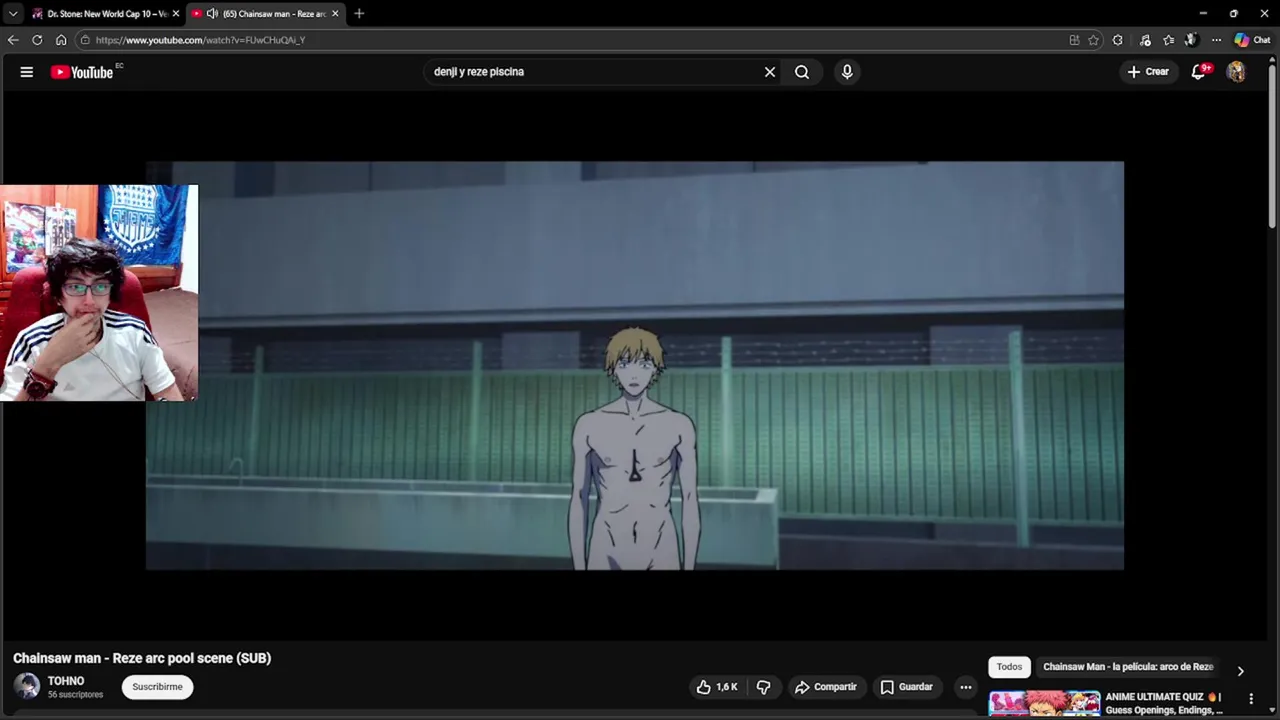Open Anime Ultimate Quiz thumbnail
Viewport: 1280px width, 720px height.
(x=1044, y=704)
